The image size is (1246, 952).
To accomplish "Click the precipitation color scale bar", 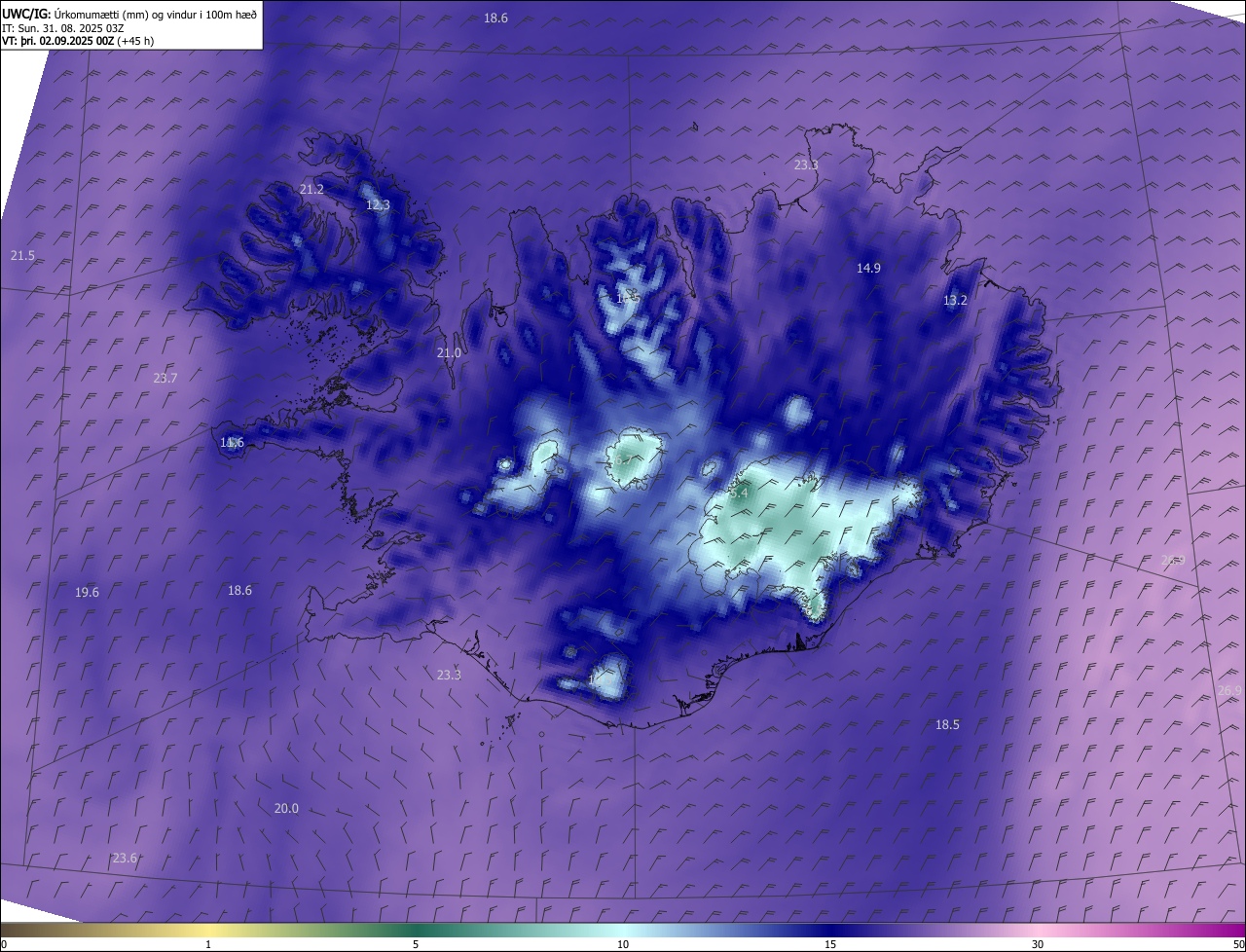I will tap(623, 930).
